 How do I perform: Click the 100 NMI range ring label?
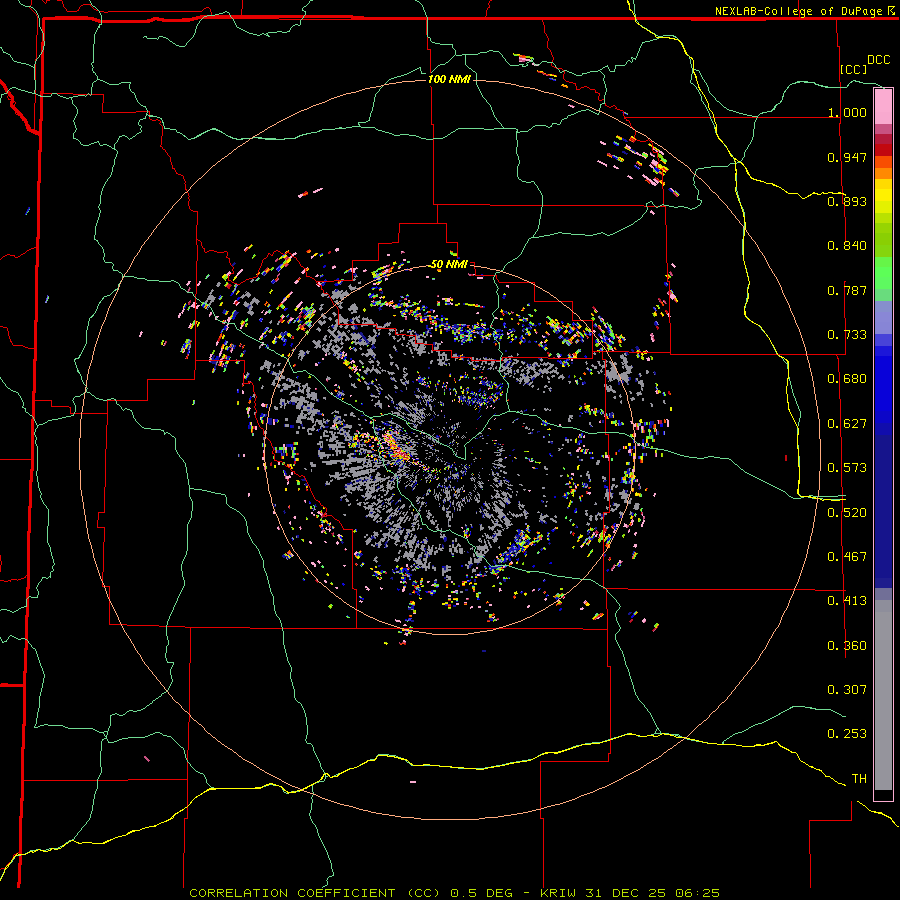pos(449,79)
